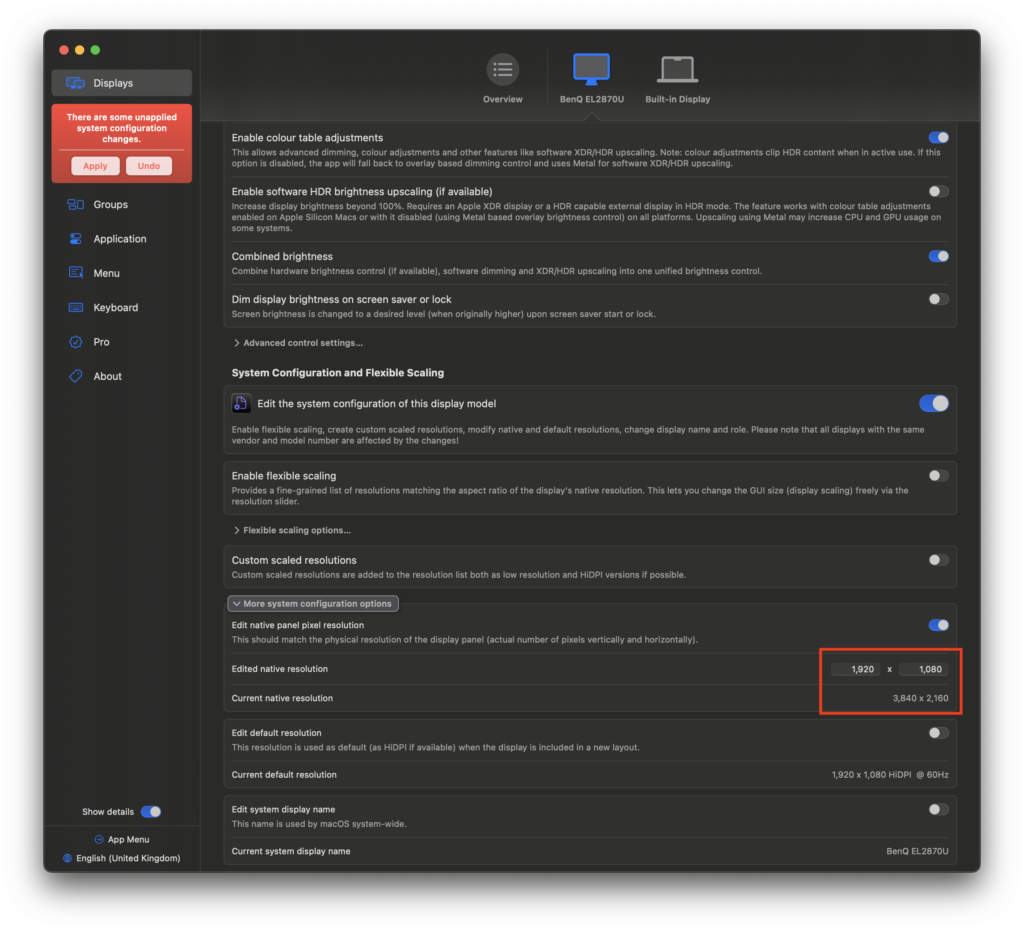1024x930 pixels.
Task: Expand Advanced control settings
Action: tap(298, 343)
